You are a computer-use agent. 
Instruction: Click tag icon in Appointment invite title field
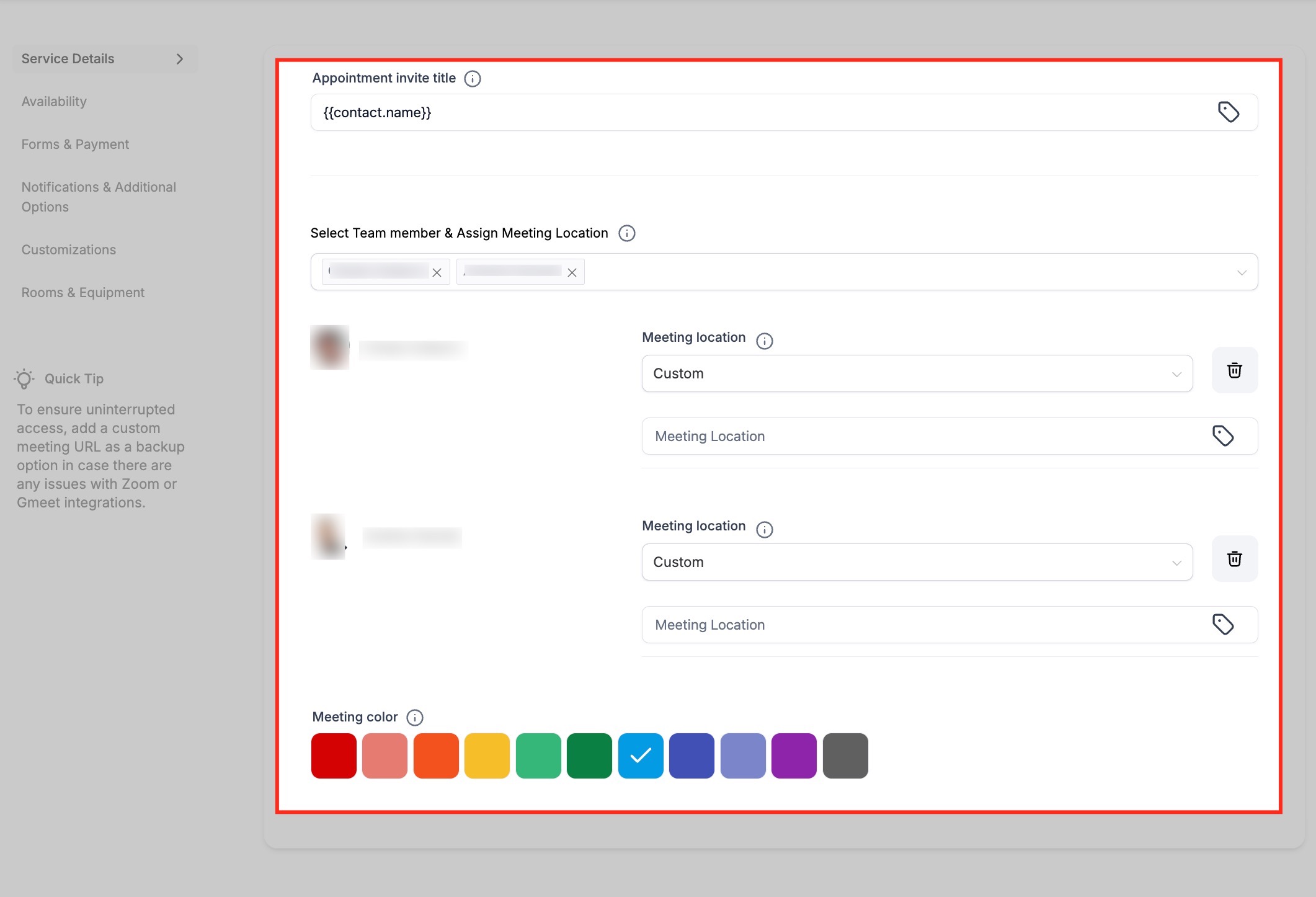1228,112
